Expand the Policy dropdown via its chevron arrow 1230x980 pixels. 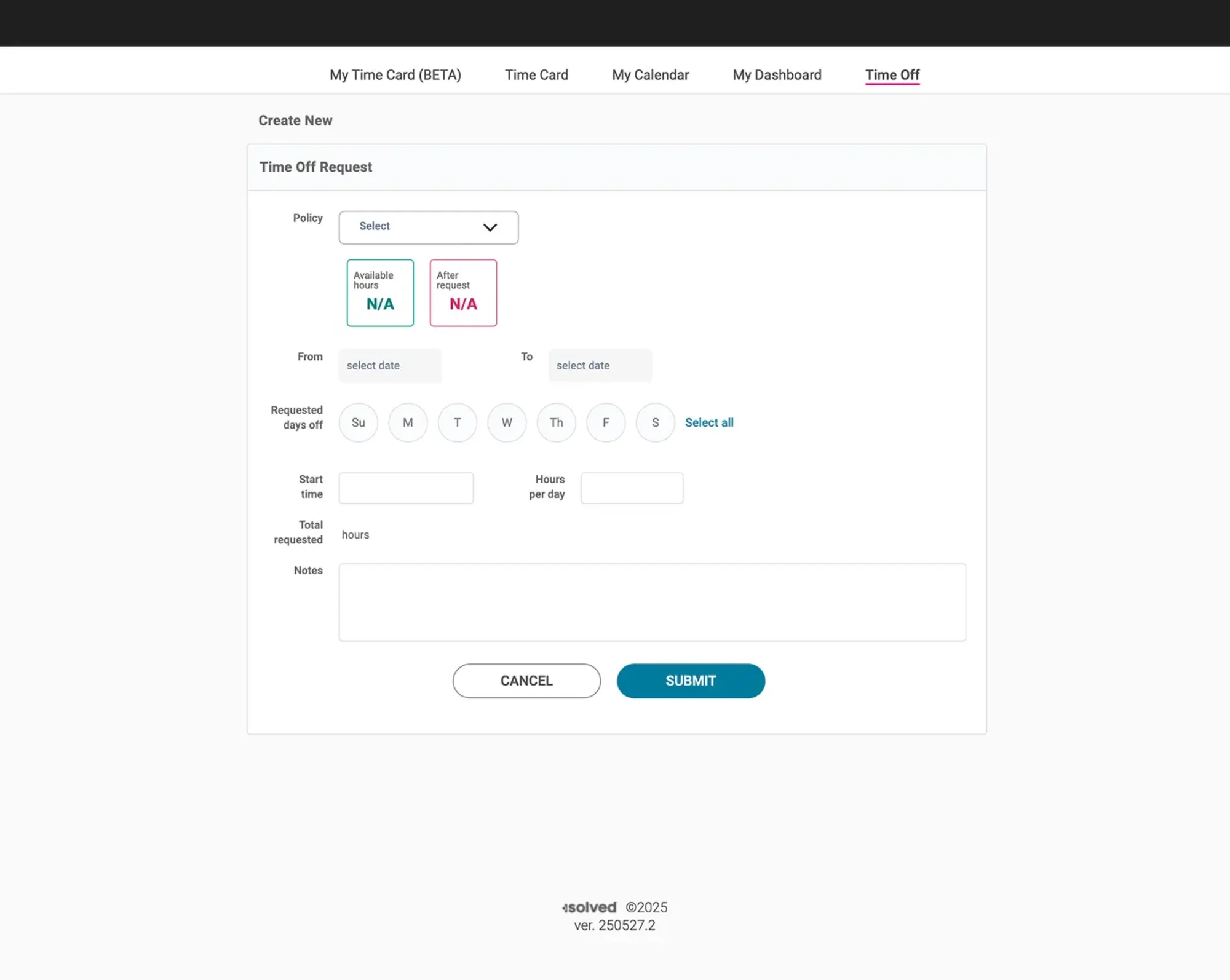coord(490,227)
